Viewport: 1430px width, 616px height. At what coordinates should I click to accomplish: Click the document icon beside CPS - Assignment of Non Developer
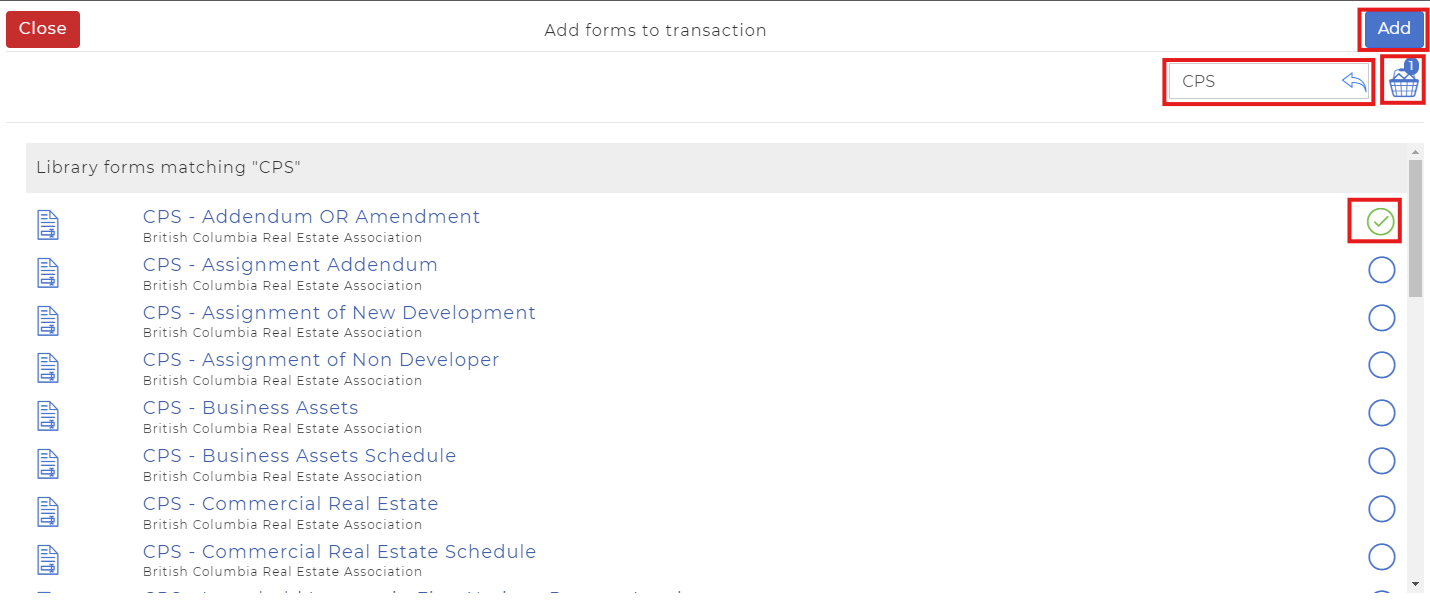[x=47, y=368]
